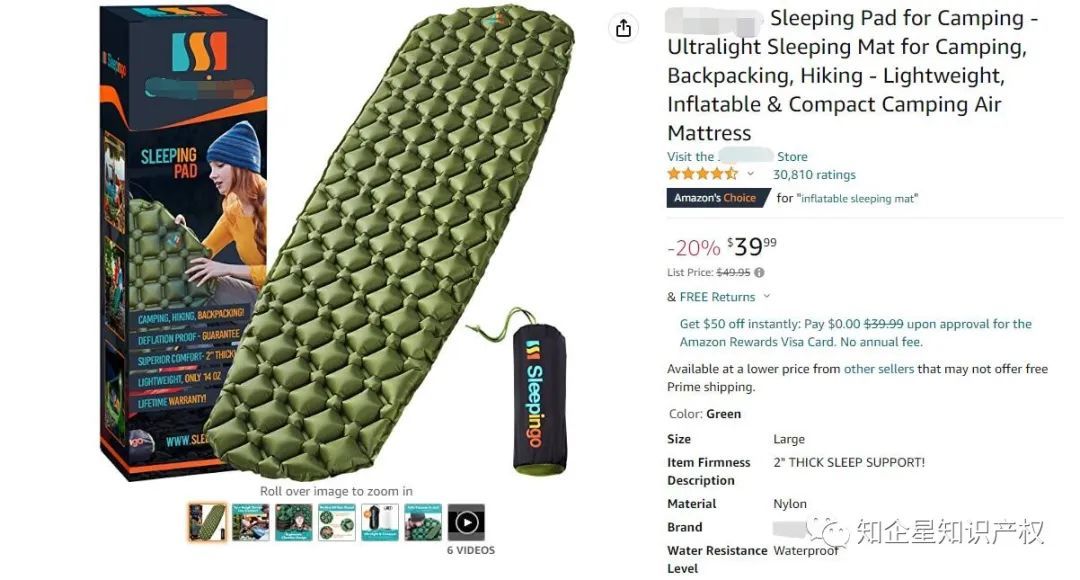Select the Ultralight & Compact thumbnail

pos(380,522)
